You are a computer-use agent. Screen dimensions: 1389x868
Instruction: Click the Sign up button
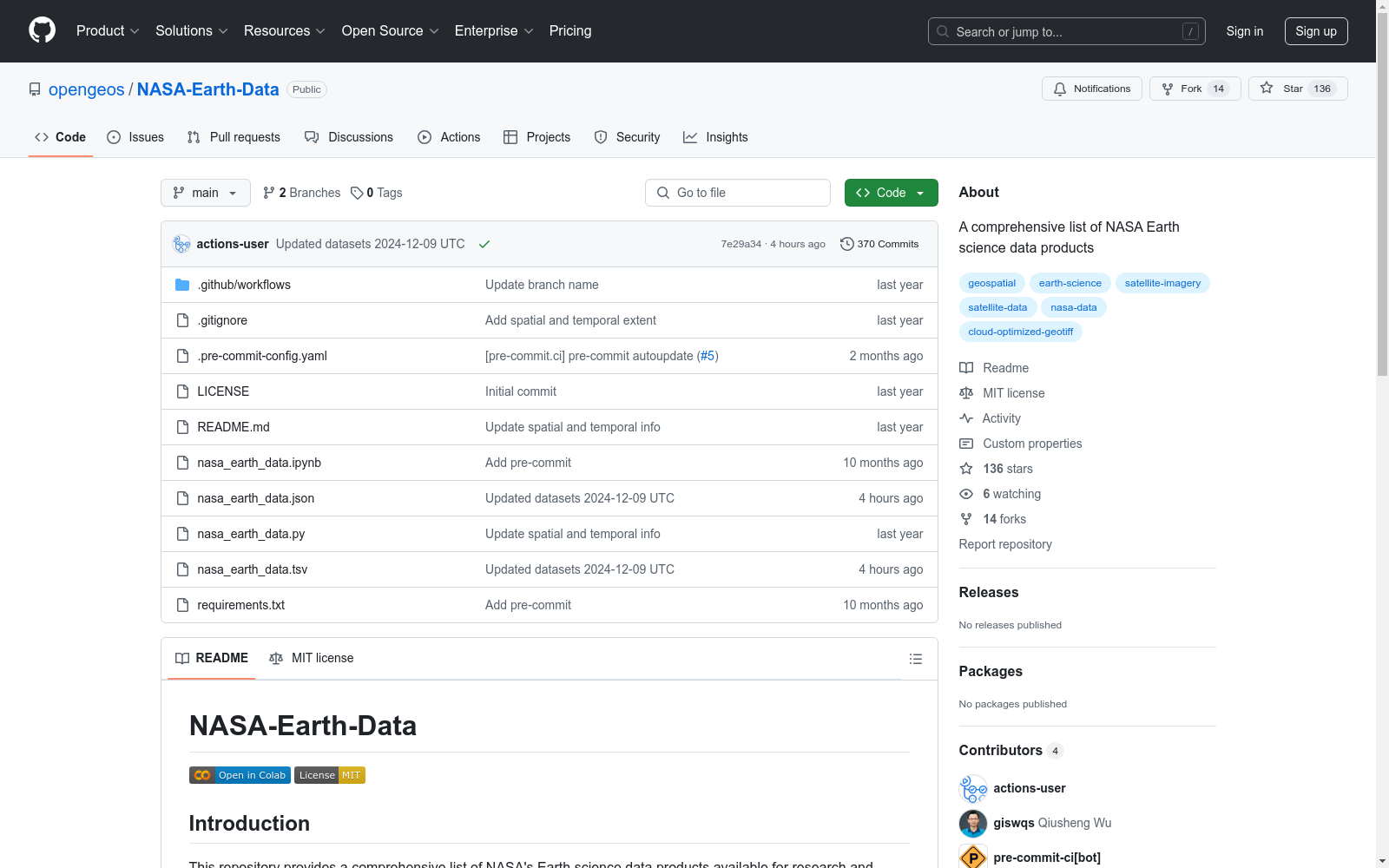(x=1316, y=31)
